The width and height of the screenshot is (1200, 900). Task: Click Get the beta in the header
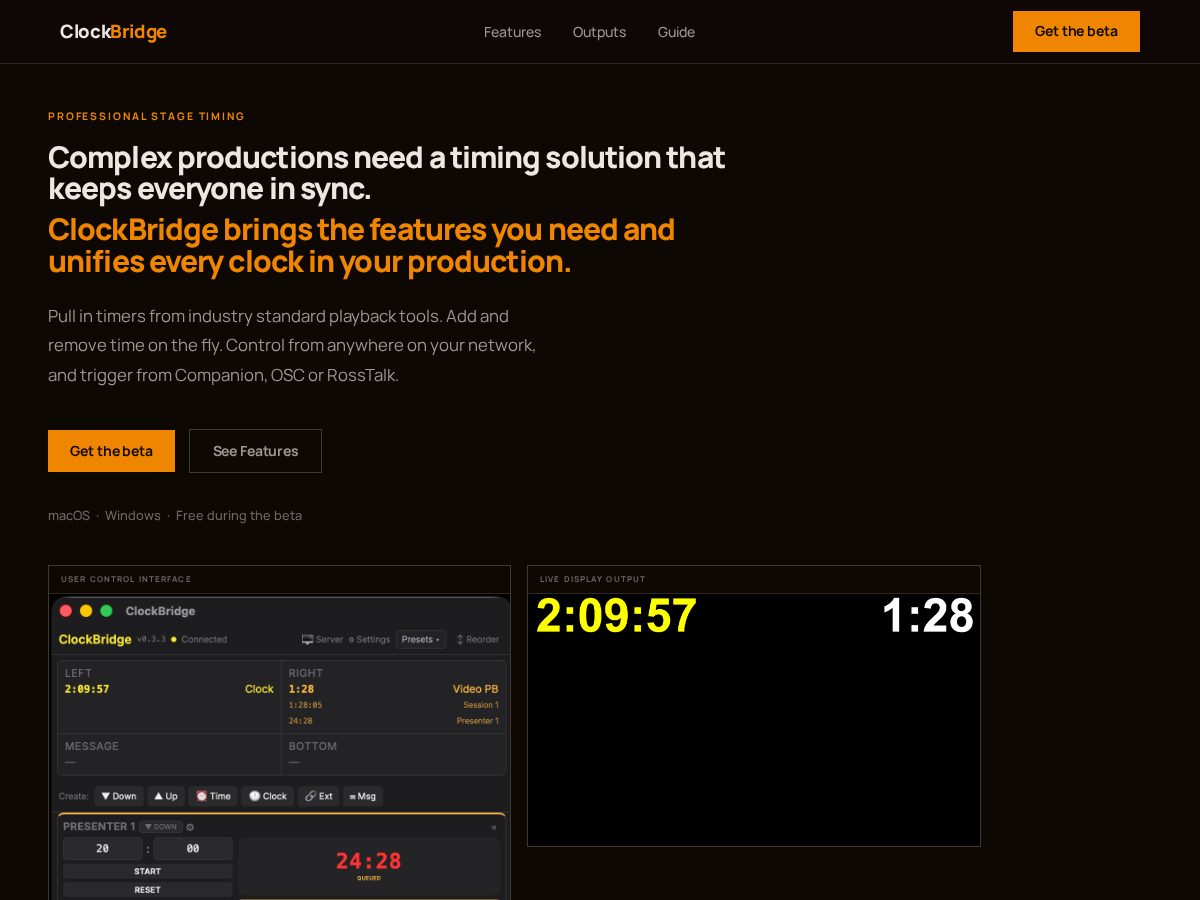point(1076,31)
